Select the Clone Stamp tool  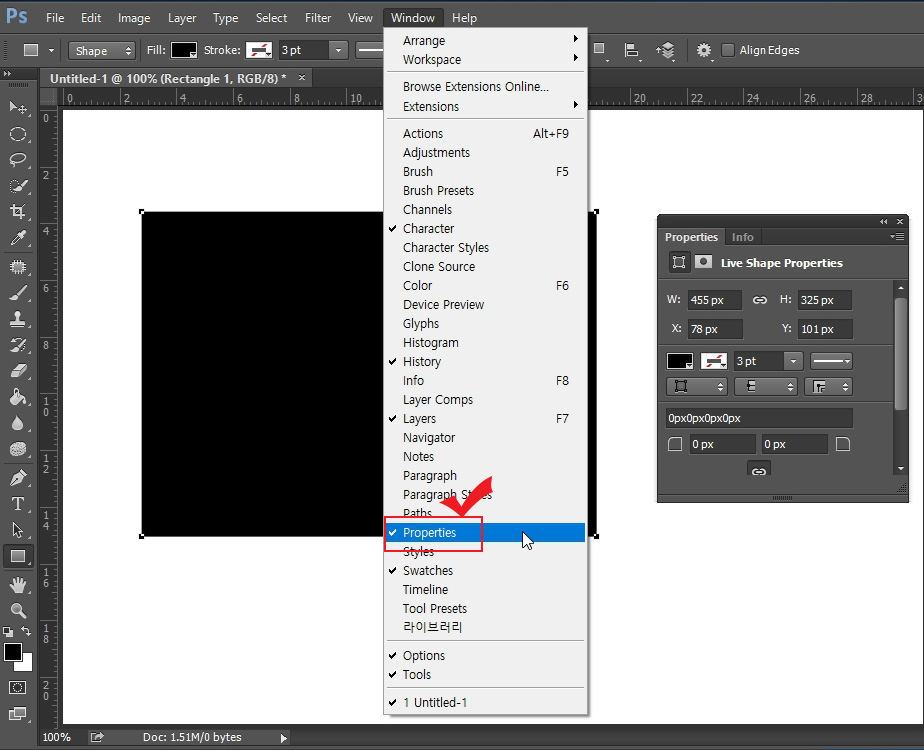(18, 319)
